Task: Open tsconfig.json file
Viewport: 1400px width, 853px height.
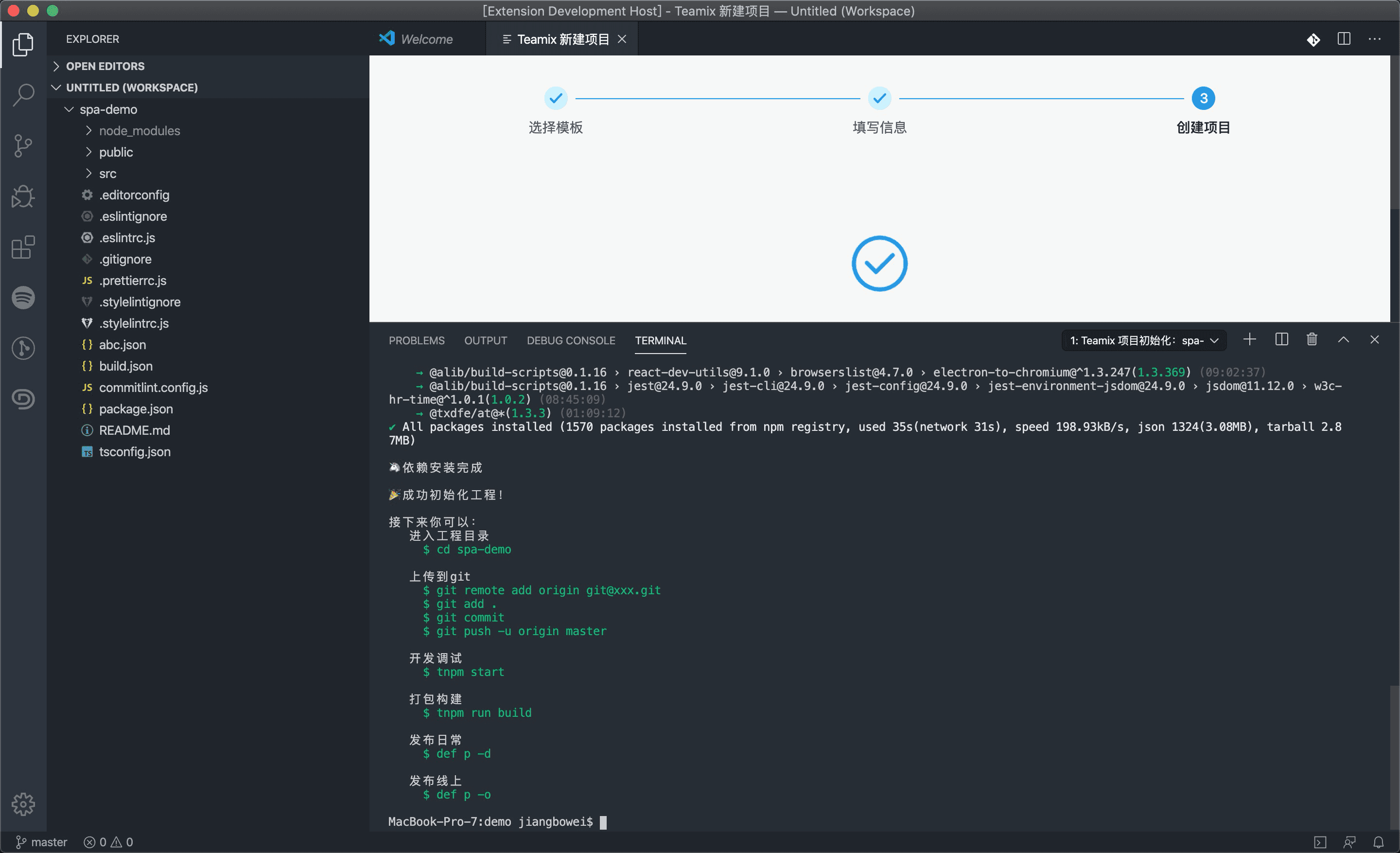Action: click(208, 452)
